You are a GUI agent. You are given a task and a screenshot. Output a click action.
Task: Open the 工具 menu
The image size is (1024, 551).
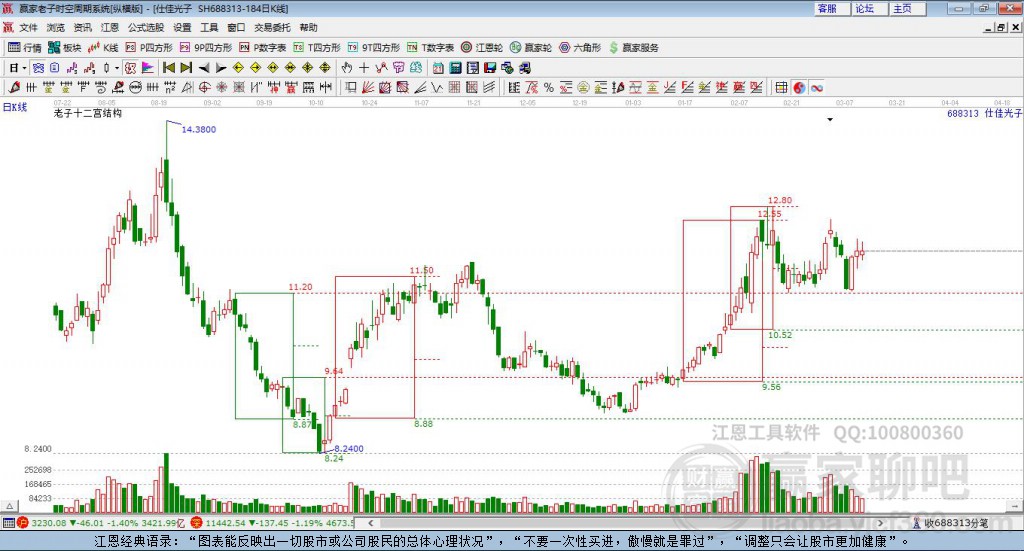(209, 27)
